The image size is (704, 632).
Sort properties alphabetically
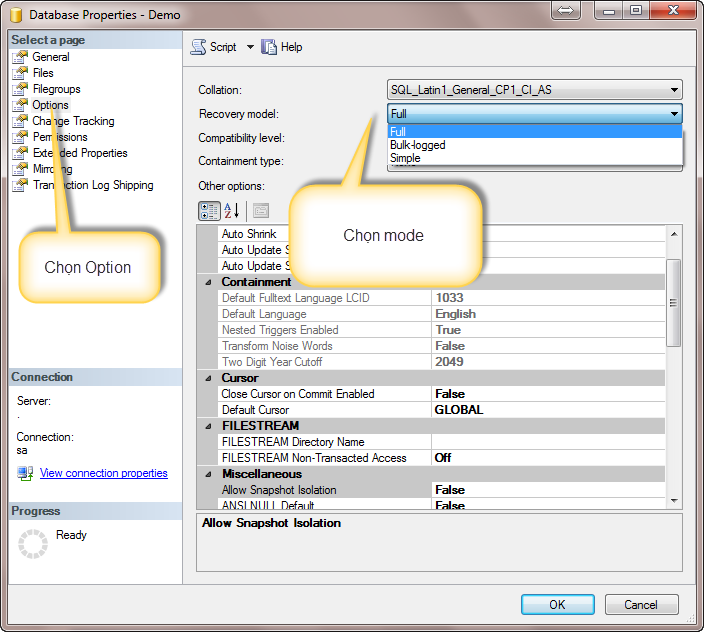(x=232, y=211)
